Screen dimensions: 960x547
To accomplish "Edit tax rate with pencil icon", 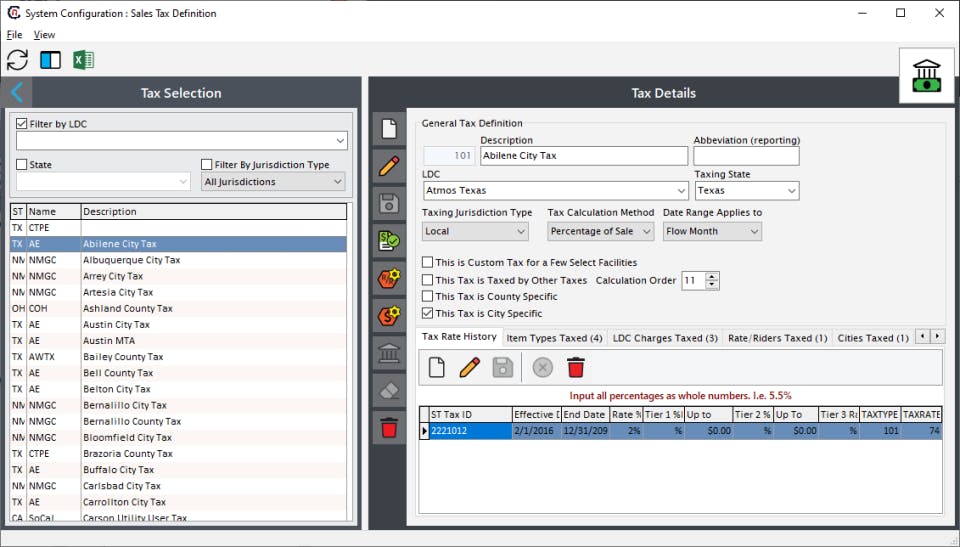I will (470, 368).
